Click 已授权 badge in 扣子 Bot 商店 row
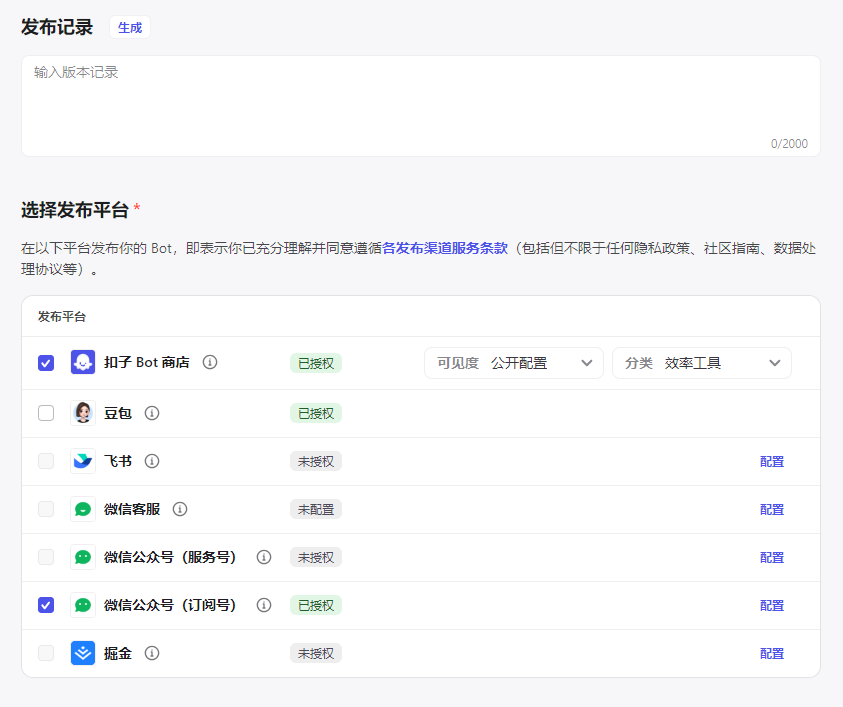Image resolution: width=843 pixels, height=707 pixels. [316, 363]
